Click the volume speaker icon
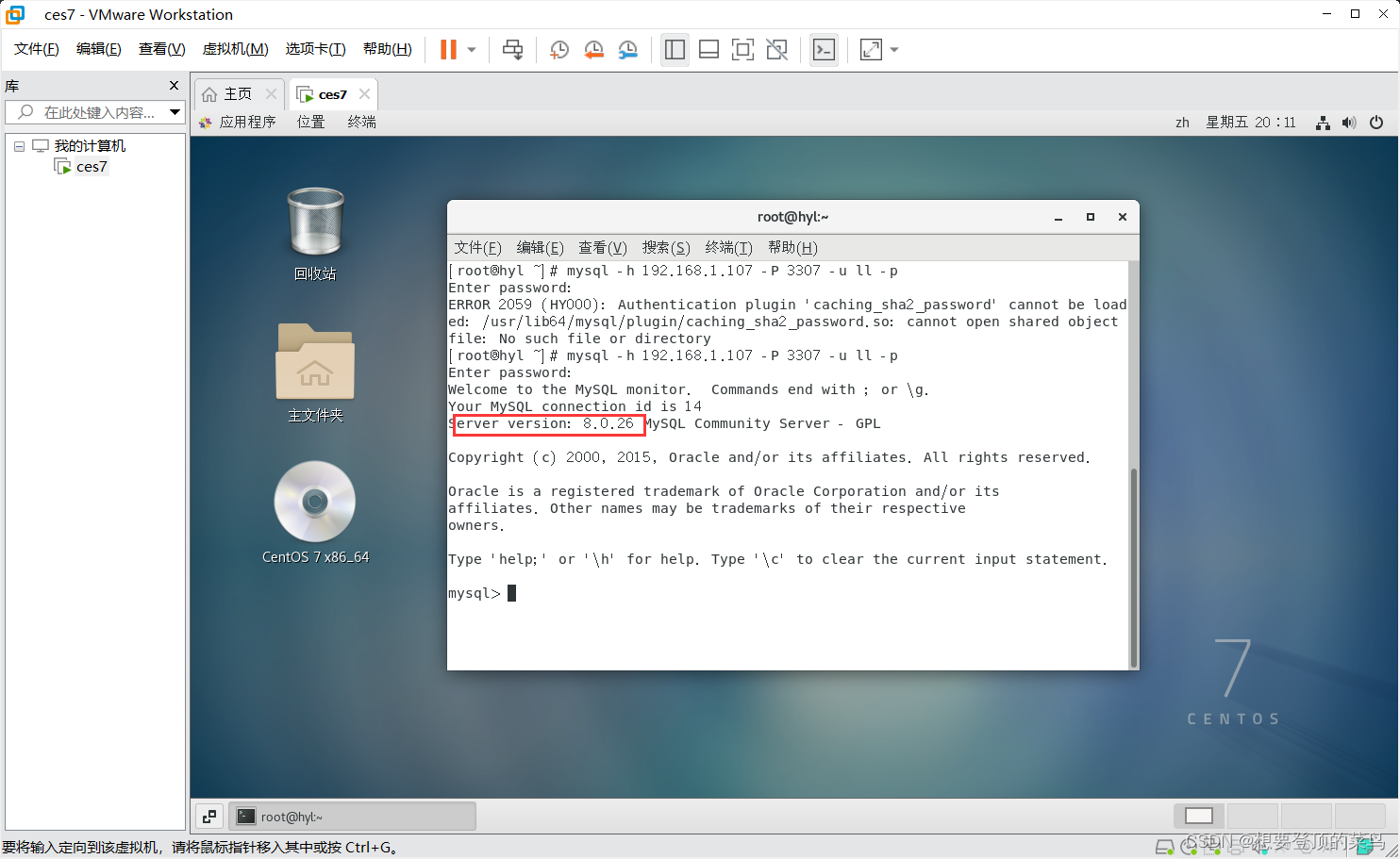The image size is (1400, 859). point(1349,123)
